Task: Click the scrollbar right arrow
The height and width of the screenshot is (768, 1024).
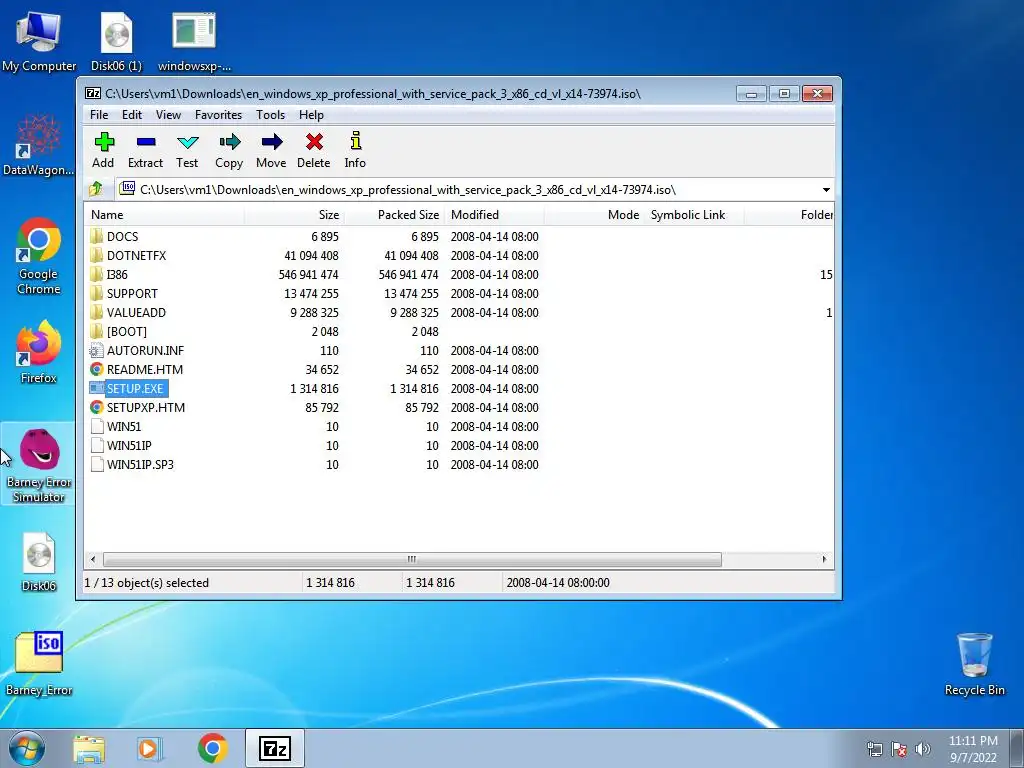Action: tap(824, 560)
